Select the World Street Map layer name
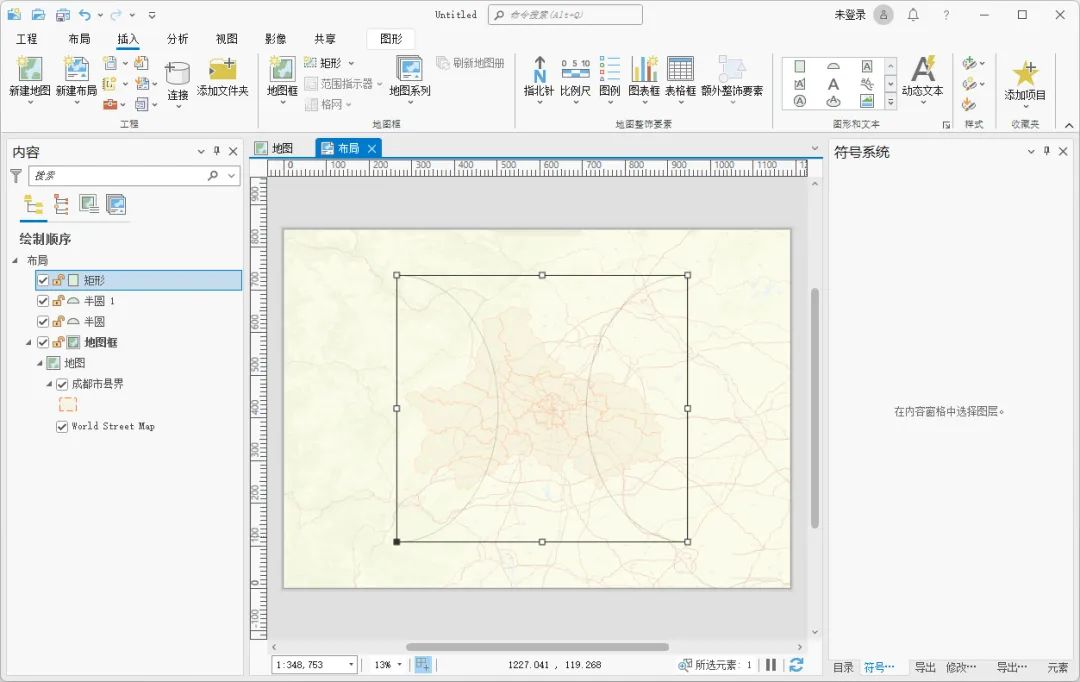The height and width of the screenshot is (682, 1080). (113, 426)
